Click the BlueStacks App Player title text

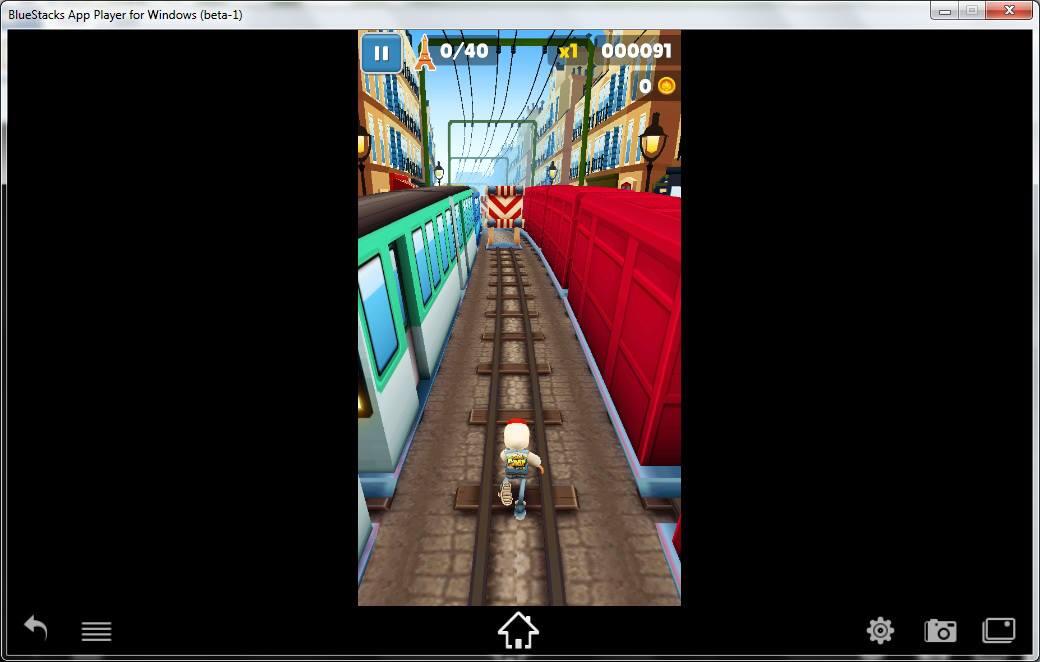[x=125, y=14]
